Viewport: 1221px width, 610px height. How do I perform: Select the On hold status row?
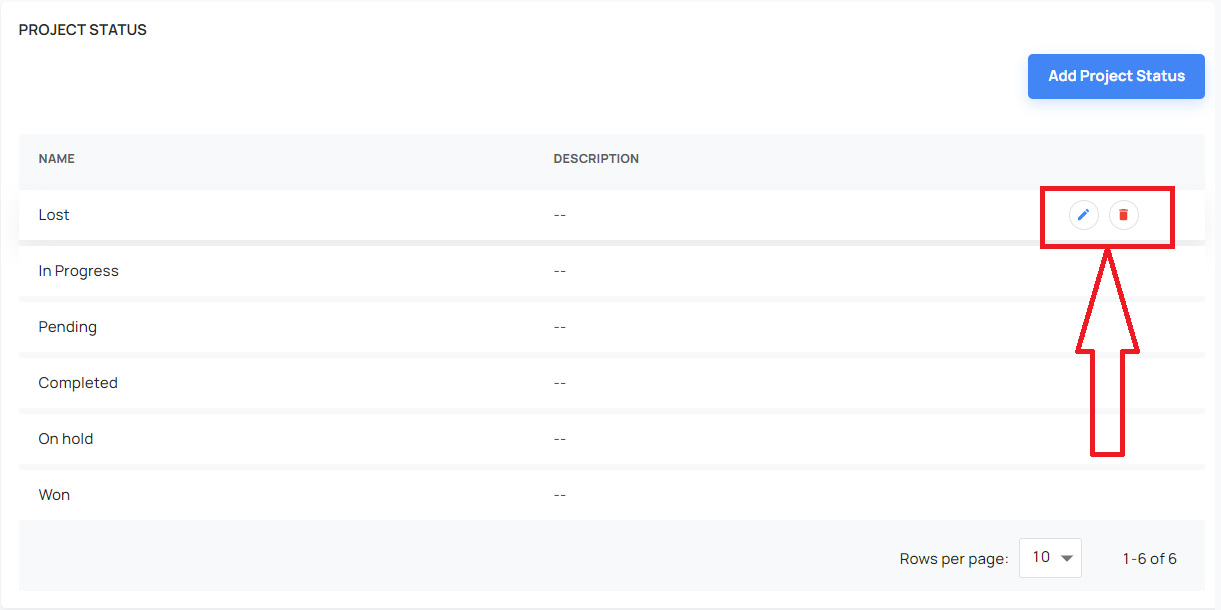[x=611, y=439]
